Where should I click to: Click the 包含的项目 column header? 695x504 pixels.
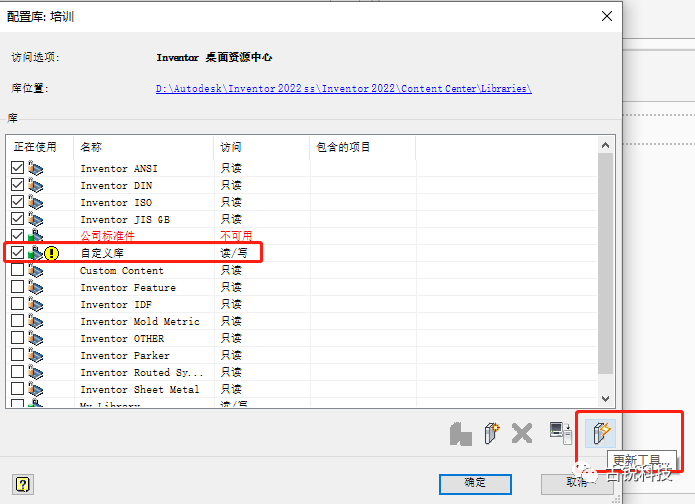pos(362,147)
